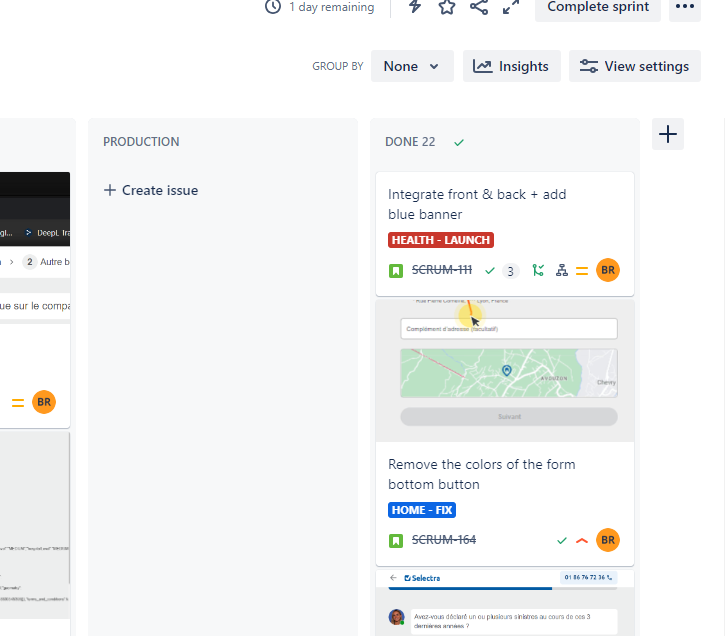The height and width of the screenshot is (636, 725).
Task: Add a new column with plus button
Action: click(668, 134)
